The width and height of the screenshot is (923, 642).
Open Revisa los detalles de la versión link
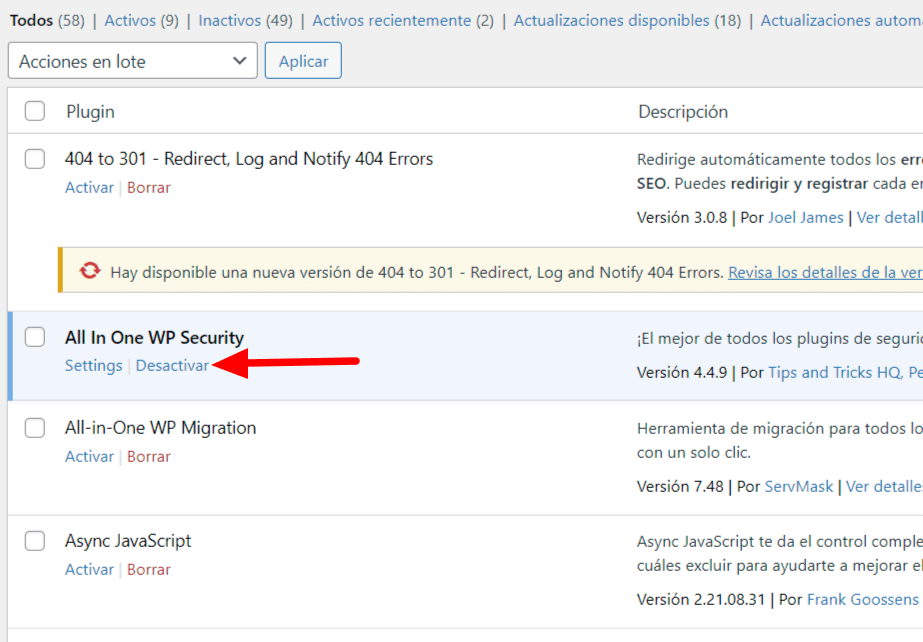[x=825, y=272]
